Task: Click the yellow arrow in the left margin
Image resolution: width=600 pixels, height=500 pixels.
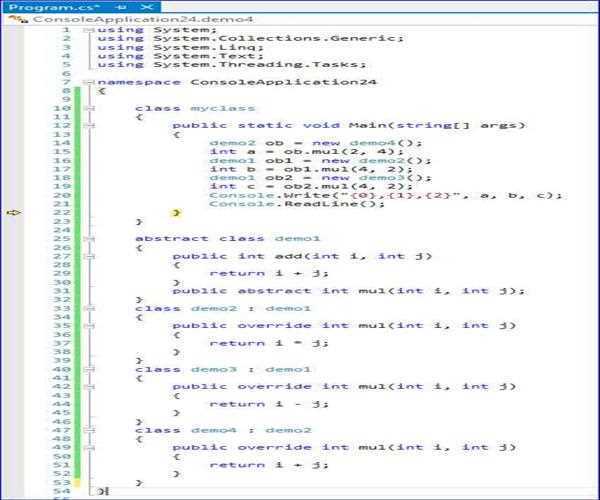Action: (x=13, y=212)
